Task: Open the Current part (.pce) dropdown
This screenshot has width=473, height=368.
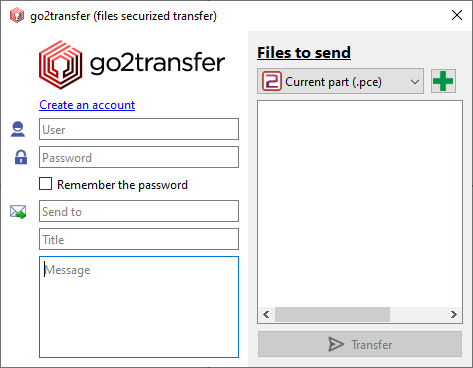Action: tap(340, 81)
